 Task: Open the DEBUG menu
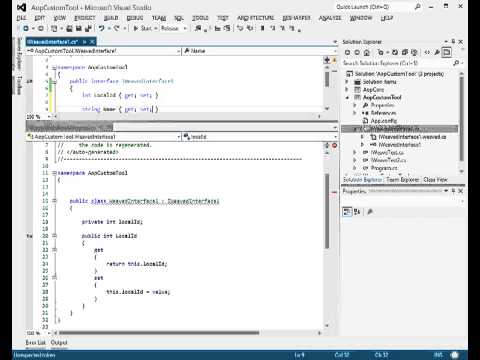tap(135, 18)
